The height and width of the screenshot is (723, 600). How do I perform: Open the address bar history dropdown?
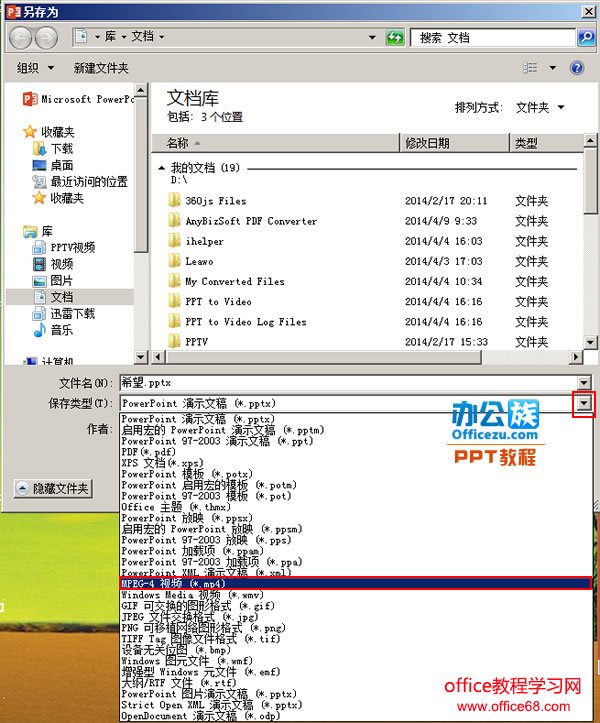point(372,37)
